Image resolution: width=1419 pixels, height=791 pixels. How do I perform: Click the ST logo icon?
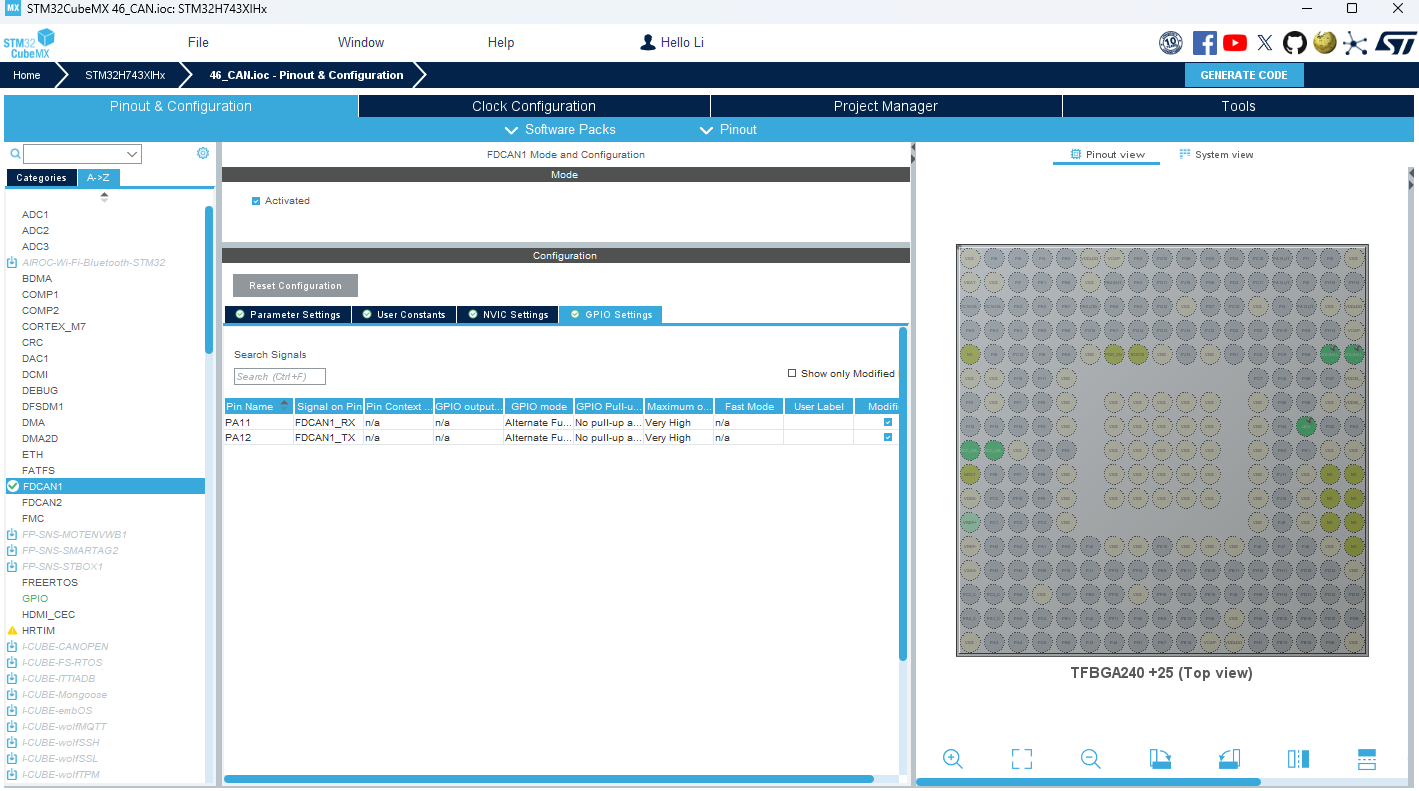pyautogui.click(x=1395, y=43)
